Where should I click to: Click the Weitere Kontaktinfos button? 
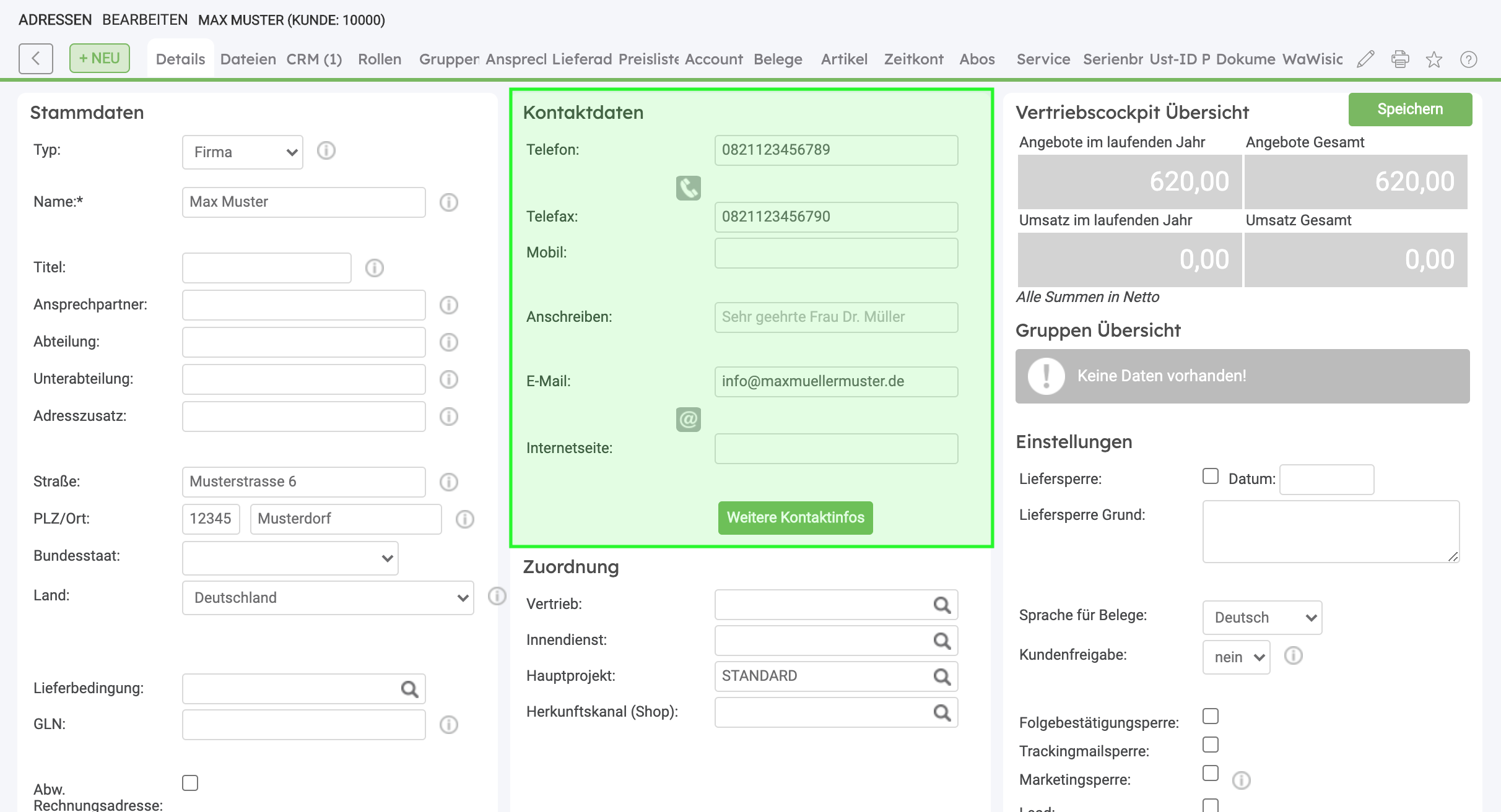[795, 517]
